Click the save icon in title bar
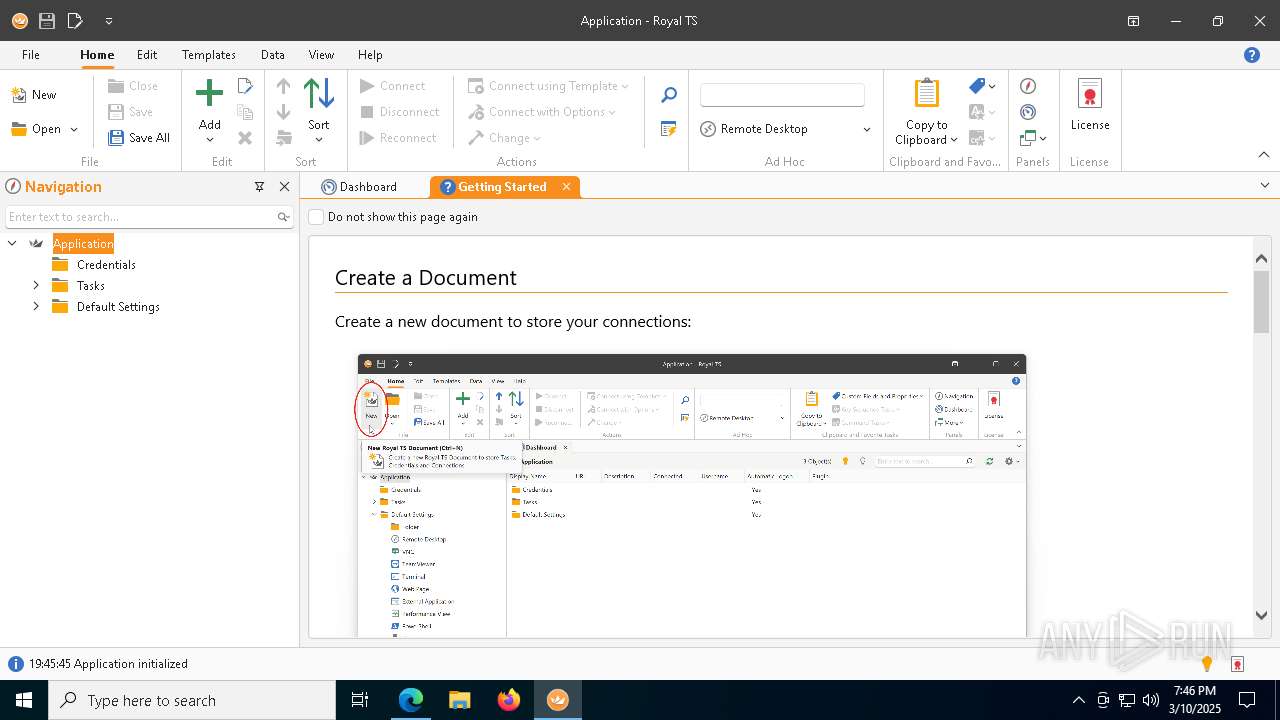This screenshot has height=720, width=1280. (x=47, y=20)
